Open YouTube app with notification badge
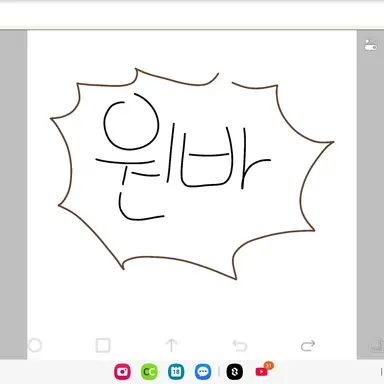The image size is (384, 384). 263,370
